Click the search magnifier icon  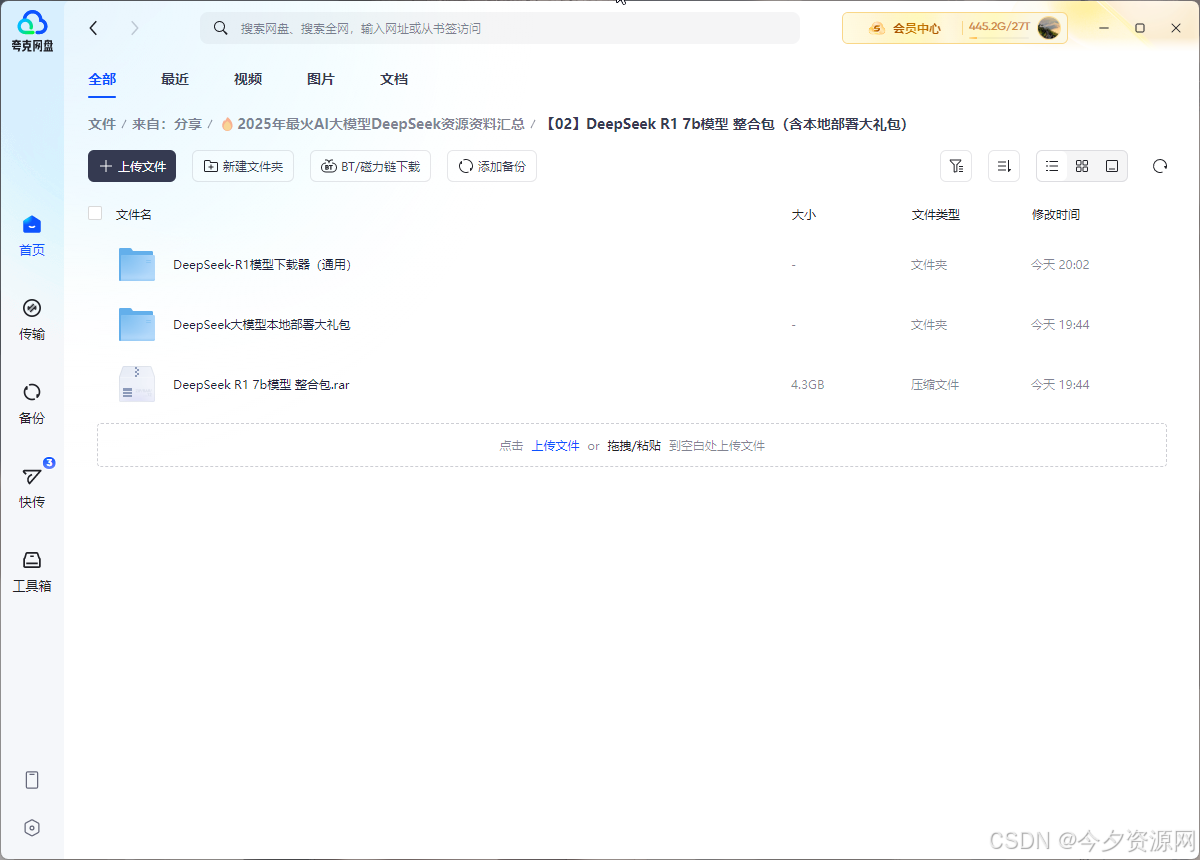tap(221, 28)
